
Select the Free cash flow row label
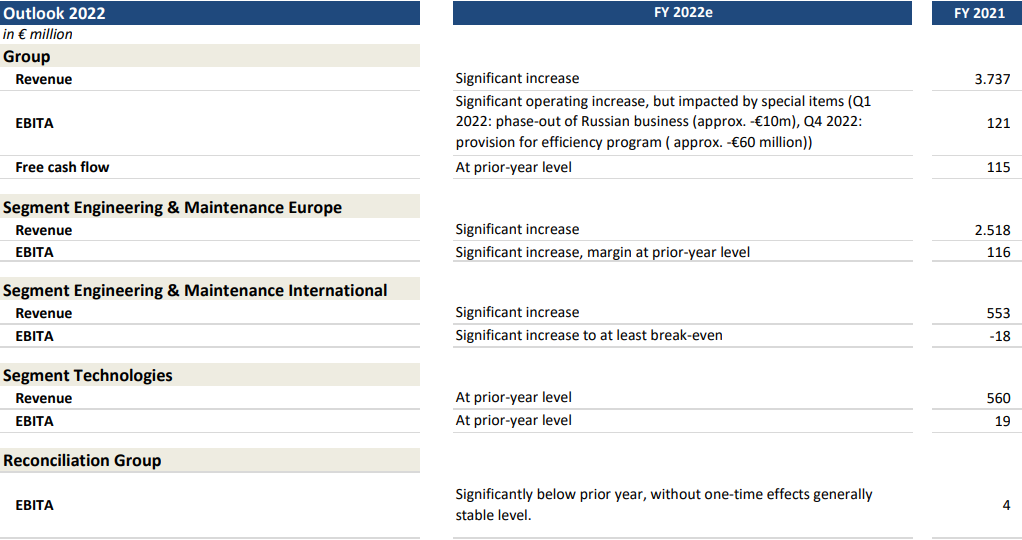[62, 167]
